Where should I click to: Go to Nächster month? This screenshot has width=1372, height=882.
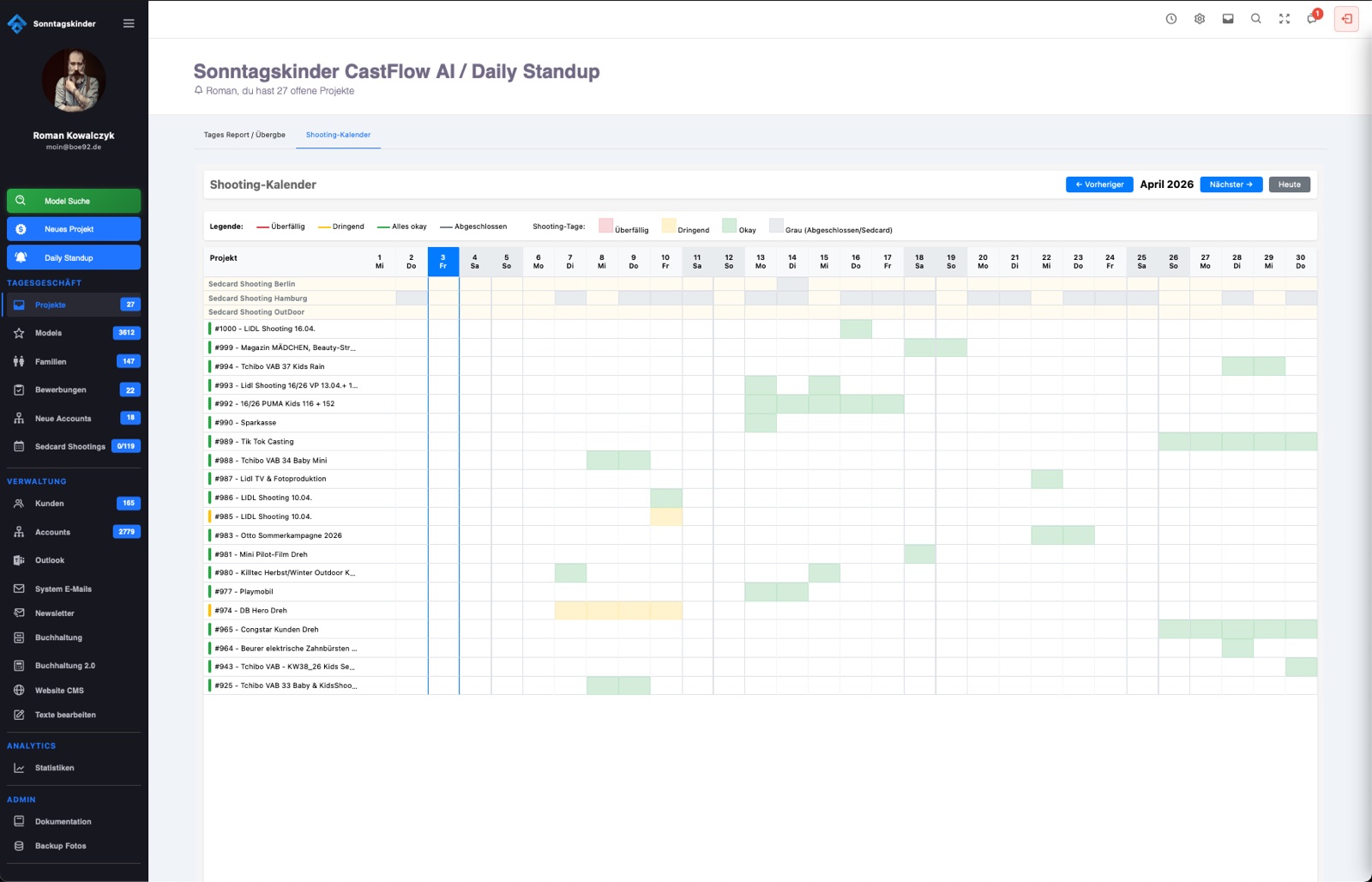click(1231, 184)
